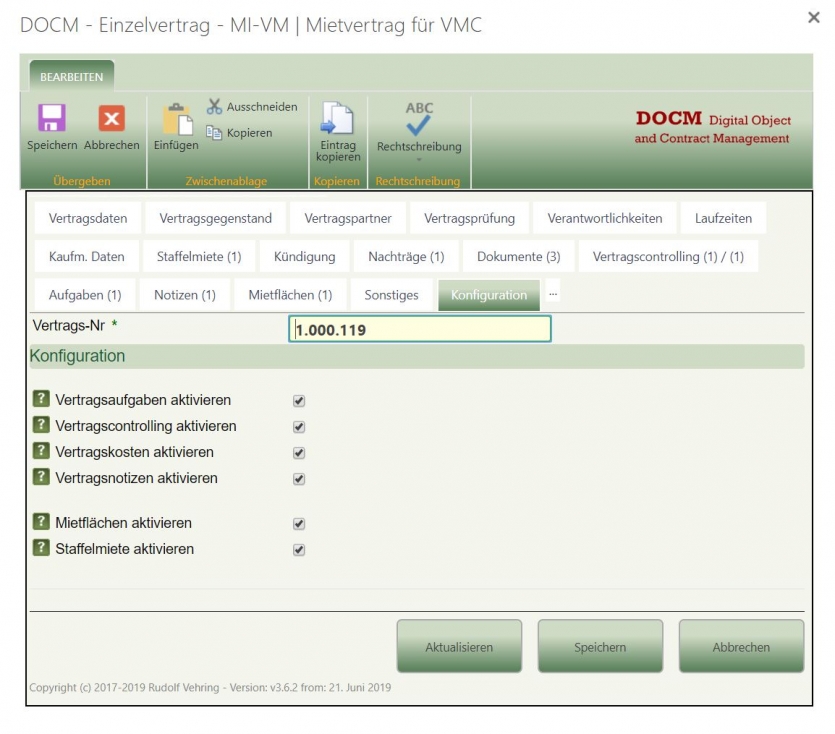The image size is (835, 734).
Task: Open the Vertragsgegenstand tab
Action: tap(215, 218)
